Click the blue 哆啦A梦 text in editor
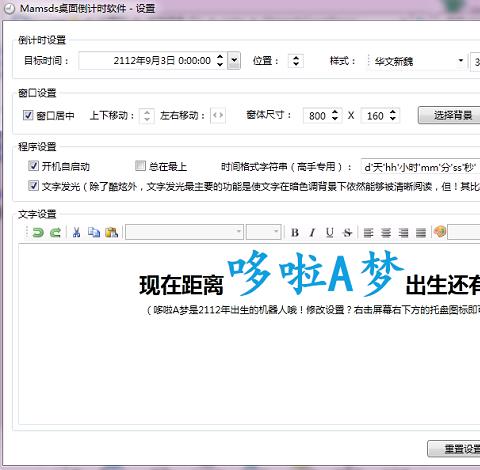The height and width of the screenshot is (470, 480). pos(316,273)
